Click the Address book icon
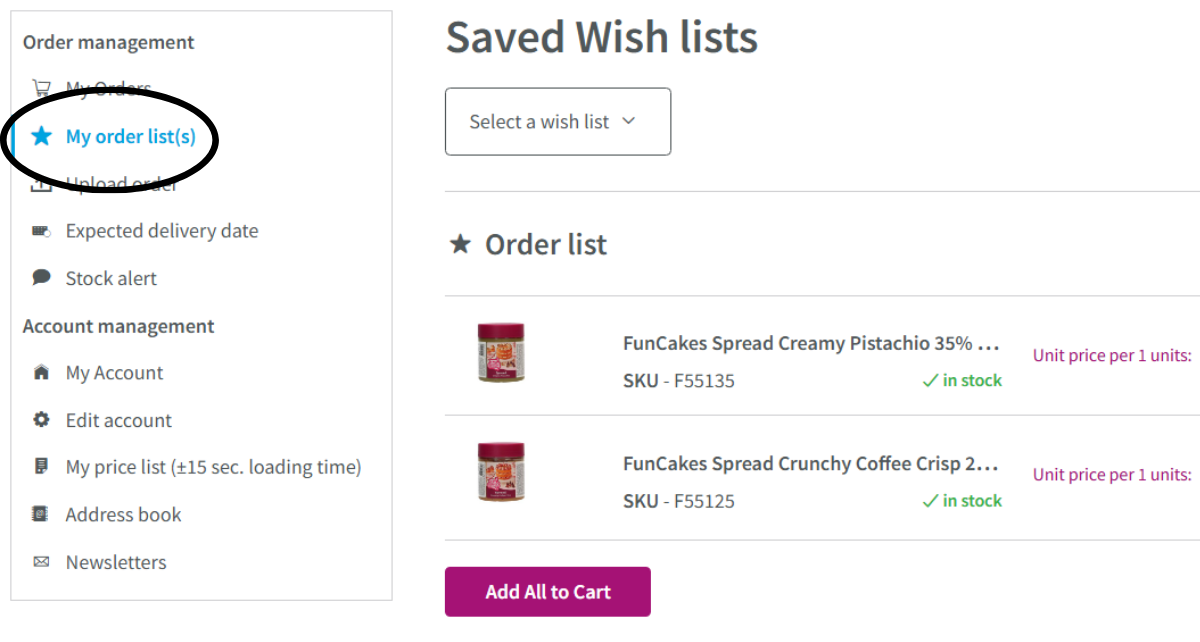The height and width of the screenshot is (642, 1200). click(x=41, y=515)
